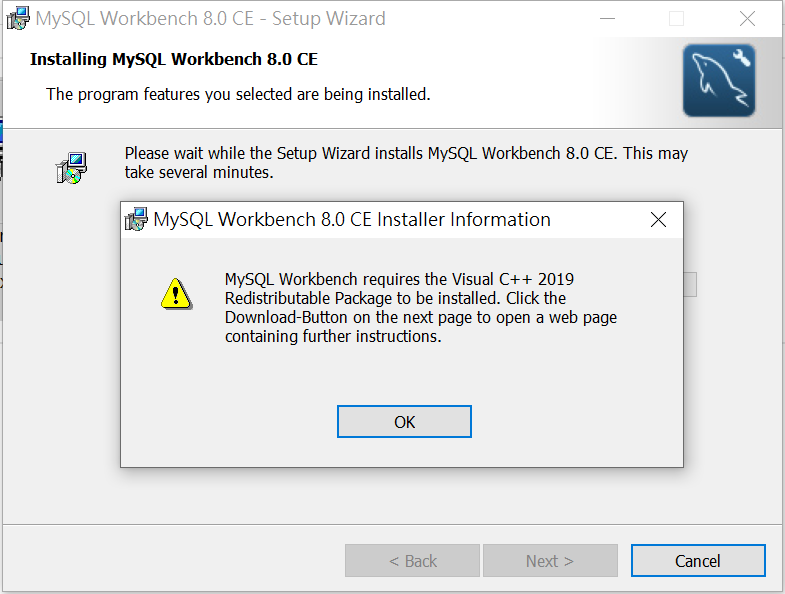Click the progress bar edge behind the dialog

(x=690, y=284)
